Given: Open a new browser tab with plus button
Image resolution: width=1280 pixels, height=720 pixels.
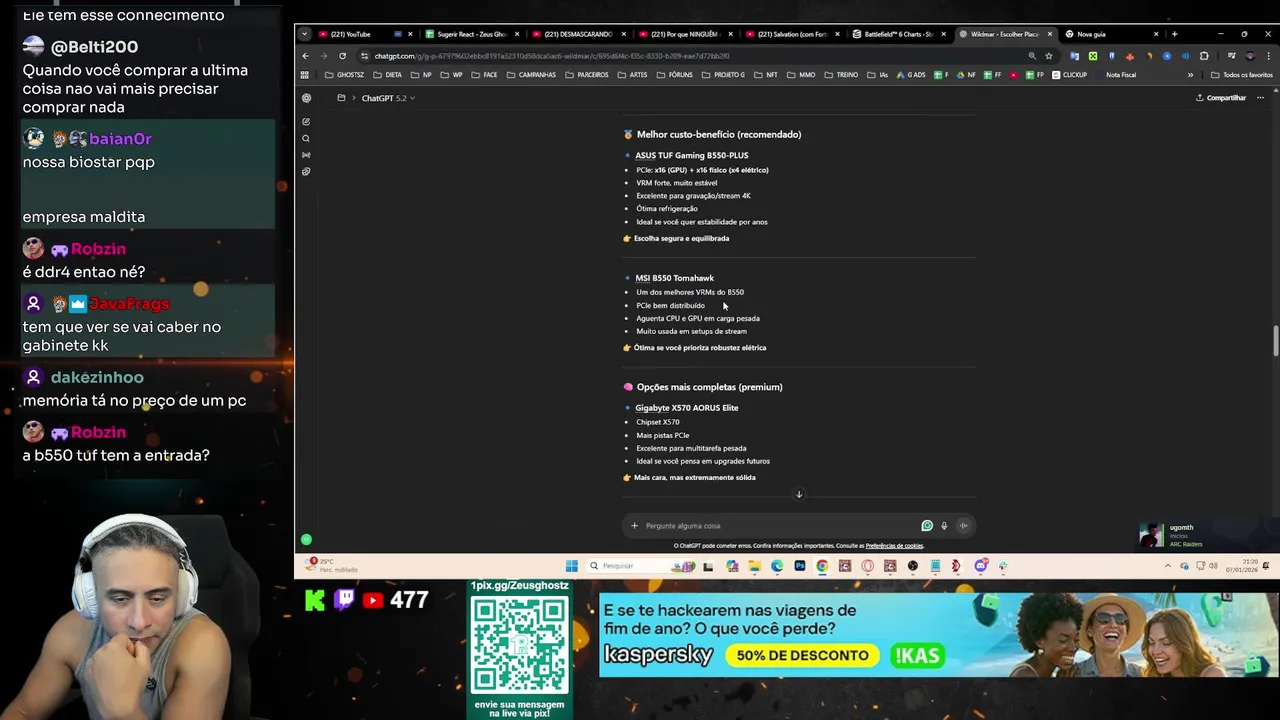Looking at the screenshot, I should click(x=1174, y=34).
